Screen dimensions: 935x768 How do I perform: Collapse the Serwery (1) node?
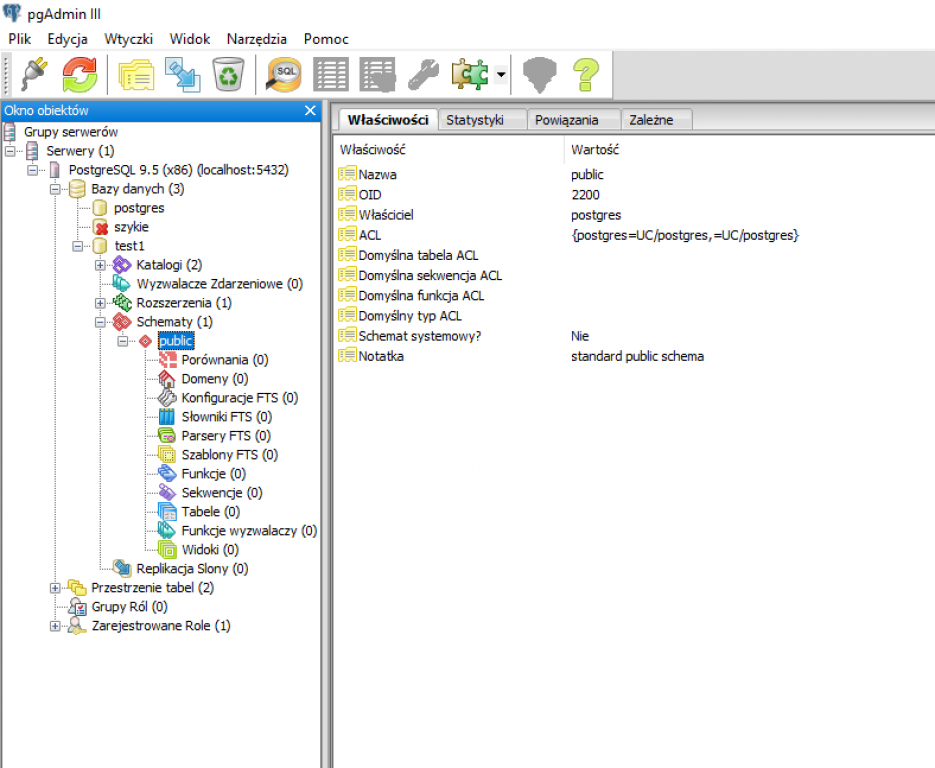pyautogui.click(x=10, y=151)
